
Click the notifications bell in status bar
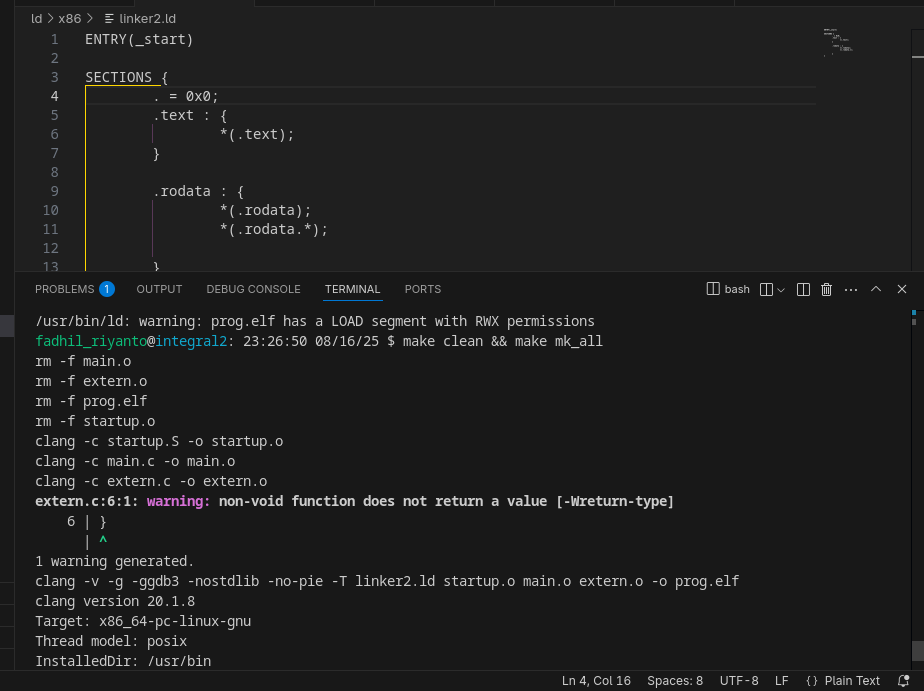903,681
